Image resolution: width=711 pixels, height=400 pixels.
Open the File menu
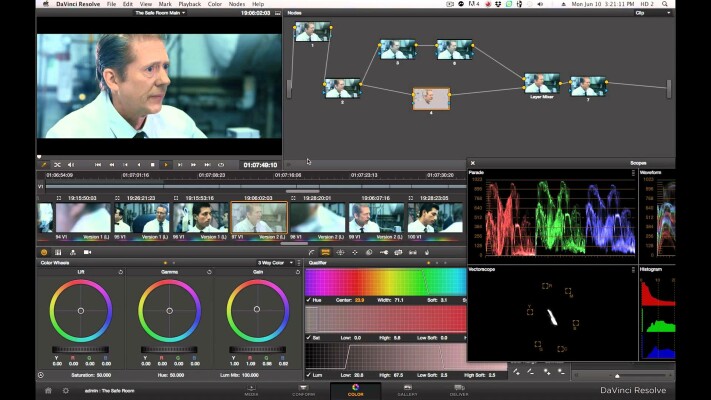click(111, 4)
